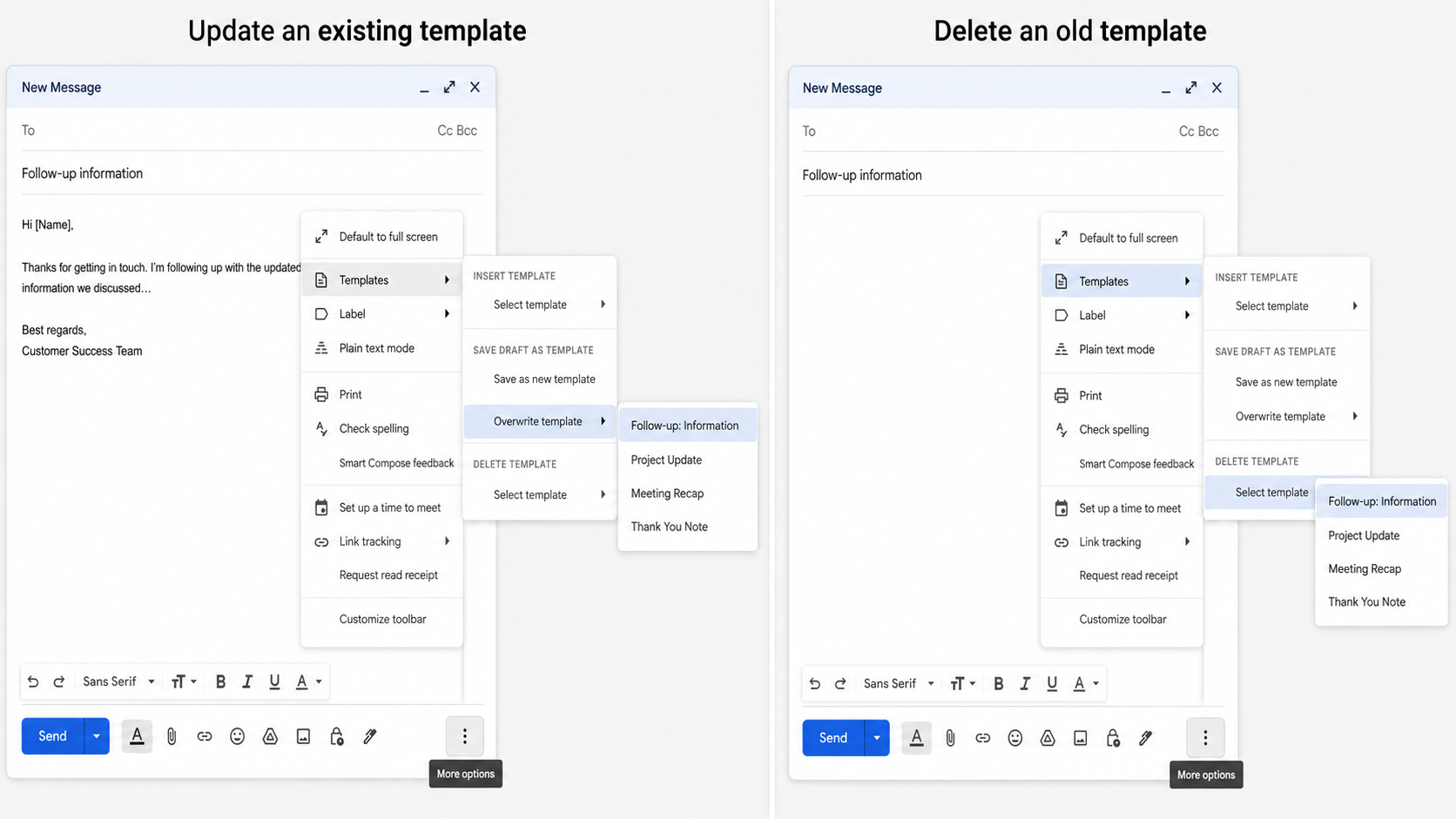The image size is (1456, 819).
Task: Expand Select template under Insert Template, left window
Action: [x=540, y=305]
